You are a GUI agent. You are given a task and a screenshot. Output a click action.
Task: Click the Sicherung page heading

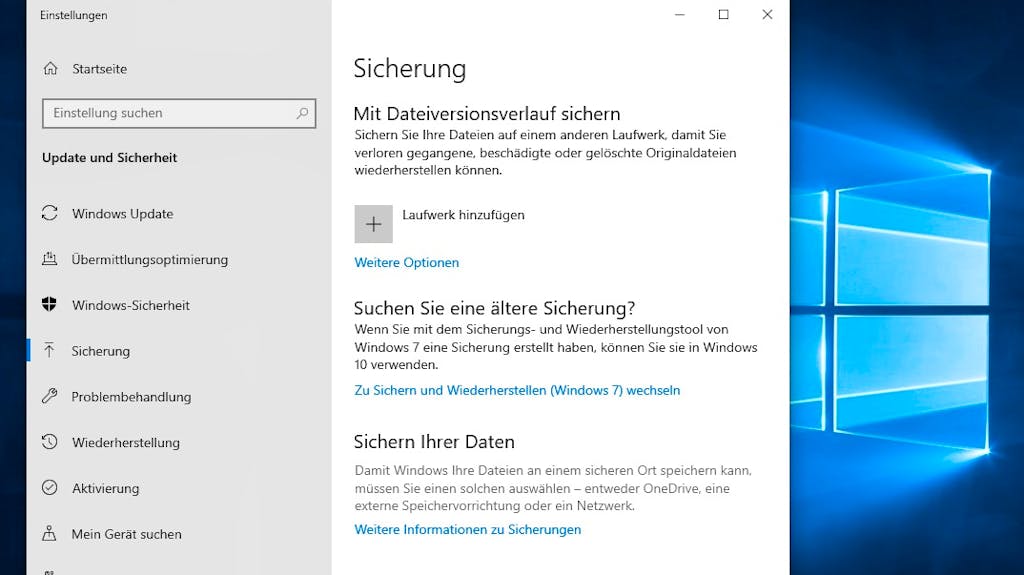(410, 69)
